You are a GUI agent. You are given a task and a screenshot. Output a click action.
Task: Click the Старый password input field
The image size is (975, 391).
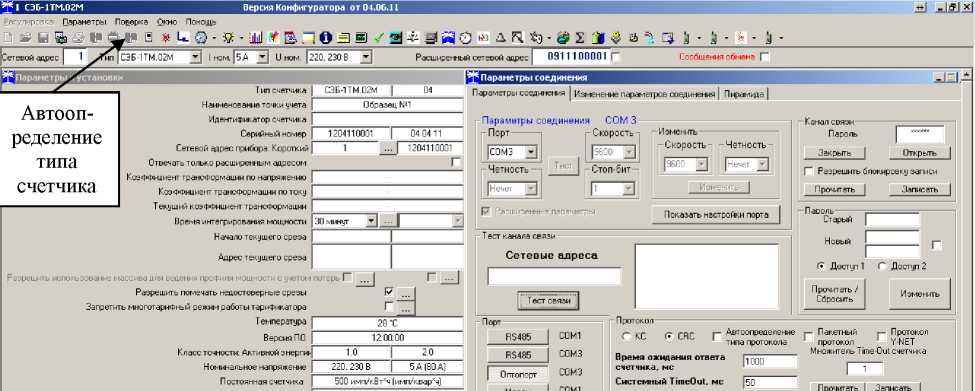point(892,220)
